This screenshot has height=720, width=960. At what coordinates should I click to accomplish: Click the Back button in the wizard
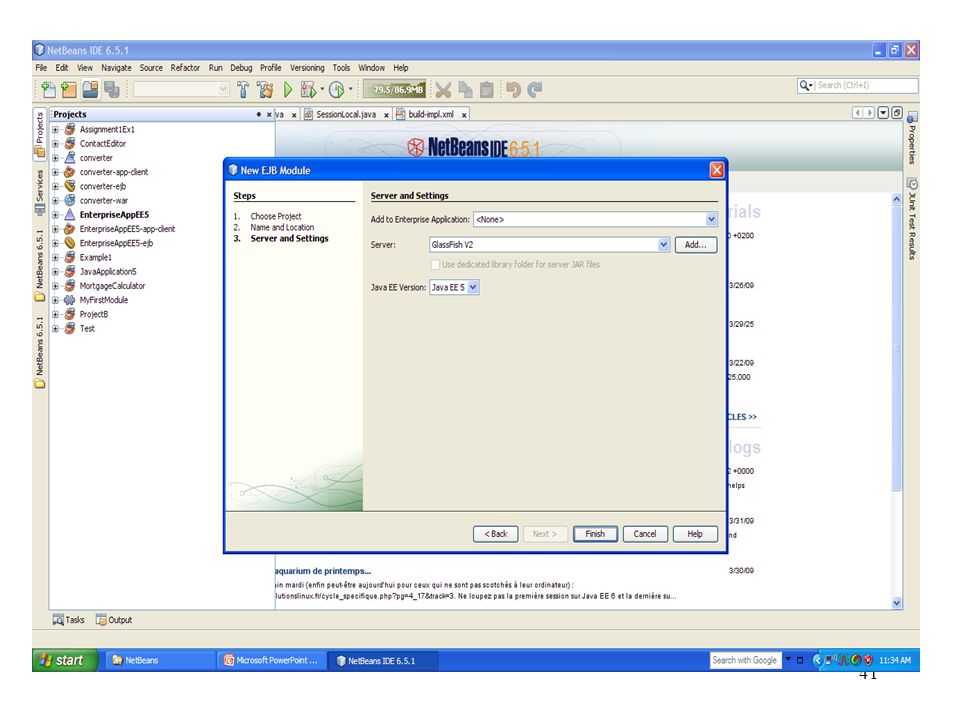click(x=495, y=534)
